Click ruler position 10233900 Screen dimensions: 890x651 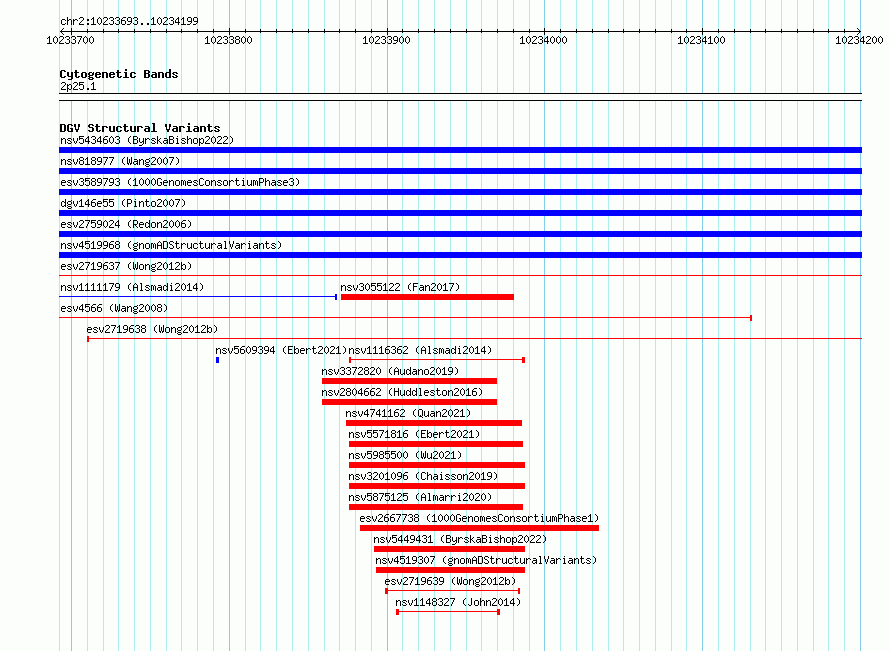click(x=386, y=40)
